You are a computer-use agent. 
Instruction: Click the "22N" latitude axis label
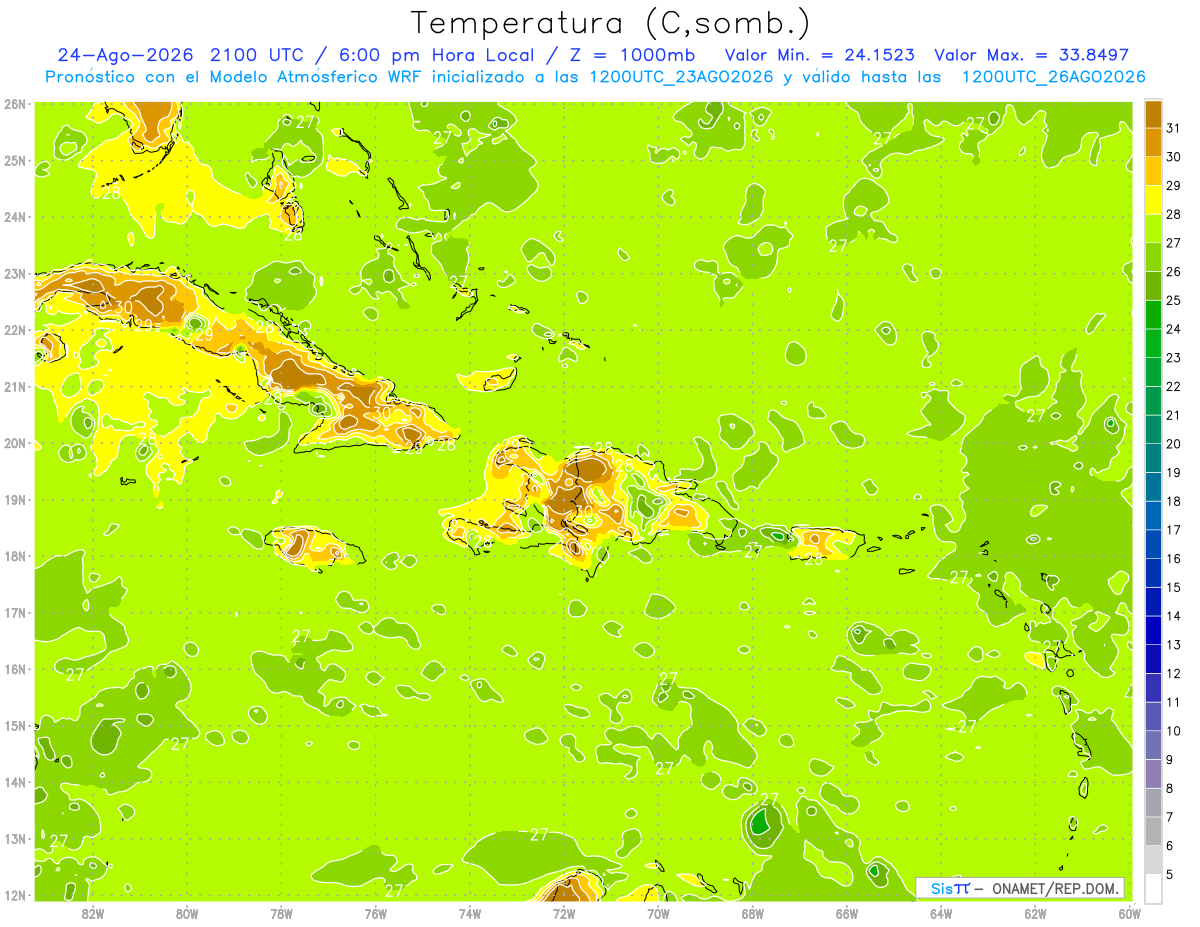tap(15, 330)
